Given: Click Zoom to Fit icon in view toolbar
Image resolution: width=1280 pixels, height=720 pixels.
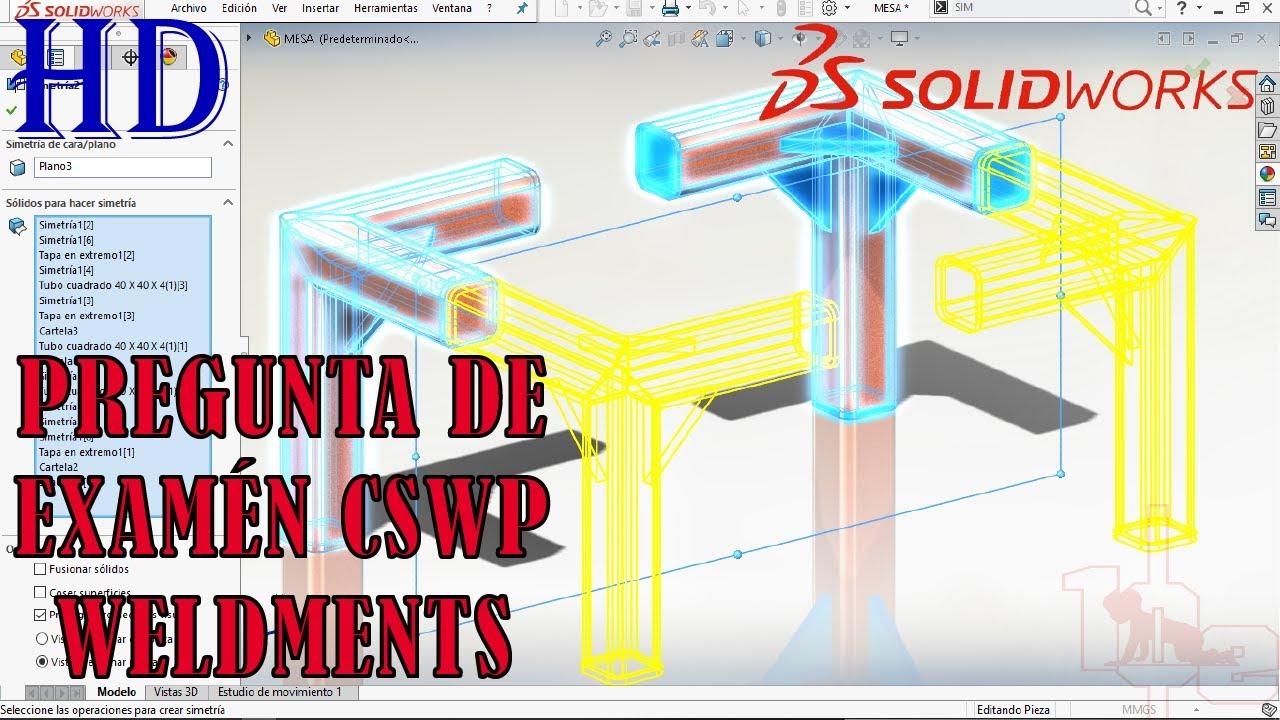Looking at the screenshot, I should [603, 39].
